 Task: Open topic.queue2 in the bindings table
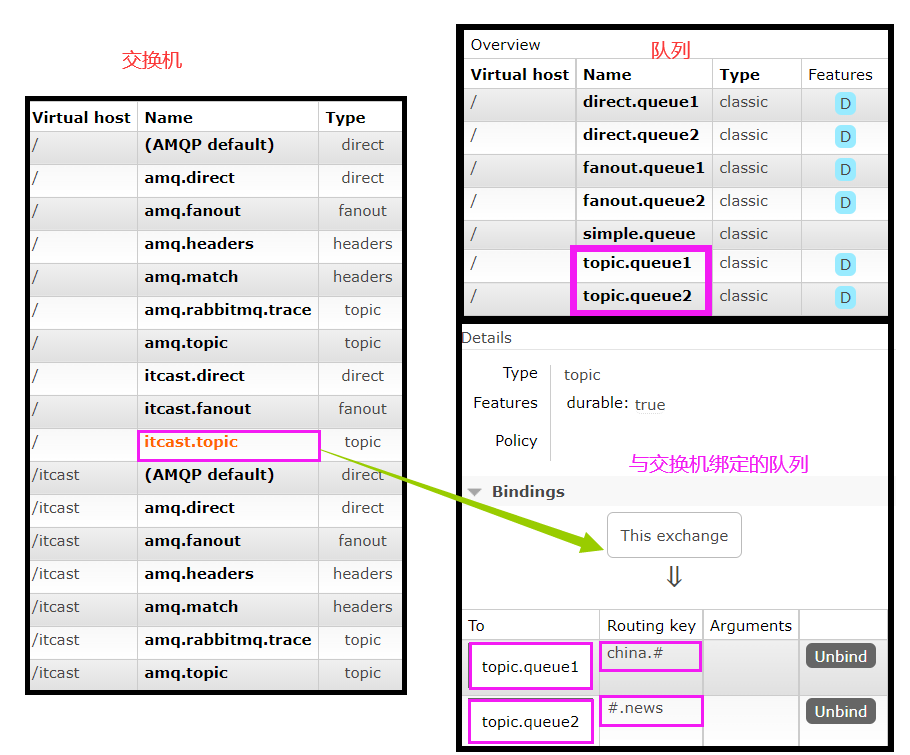pos(530,722)
